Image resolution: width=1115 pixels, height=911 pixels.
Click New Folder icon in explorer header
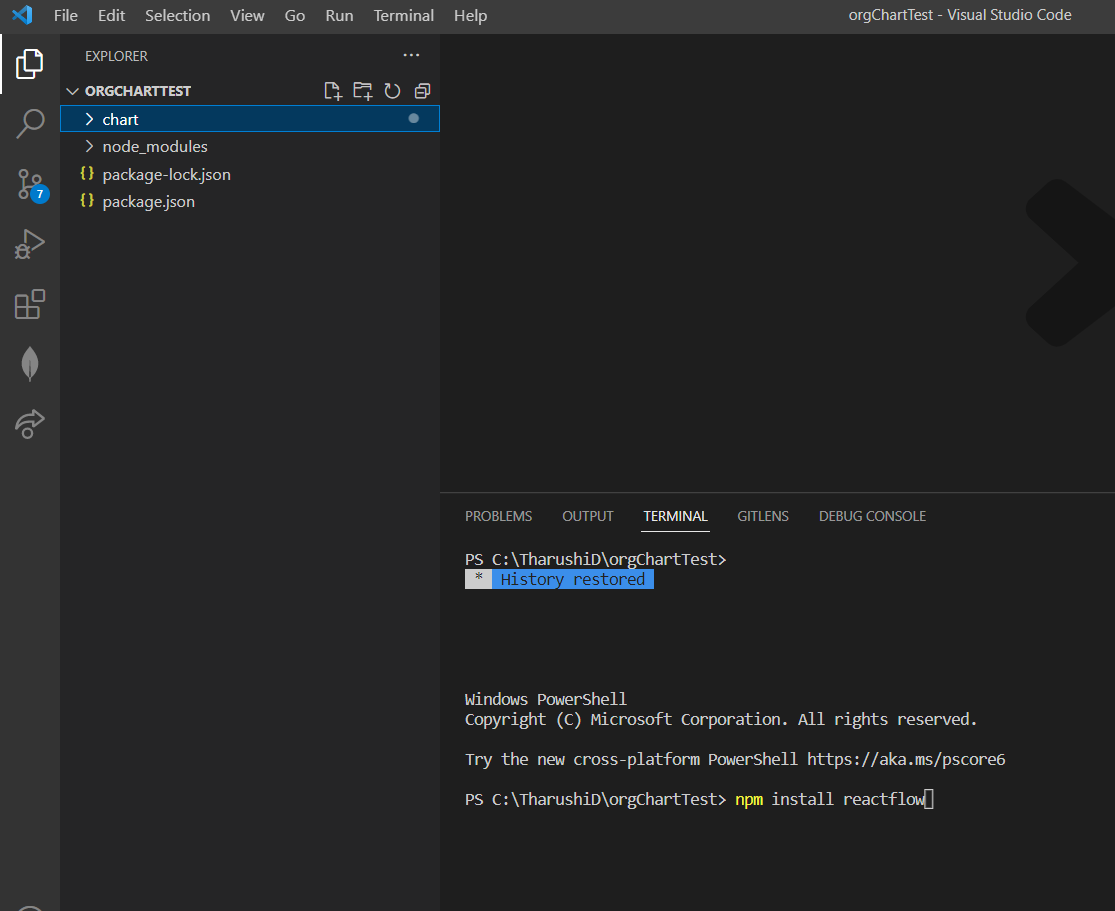tap(363, 91)
